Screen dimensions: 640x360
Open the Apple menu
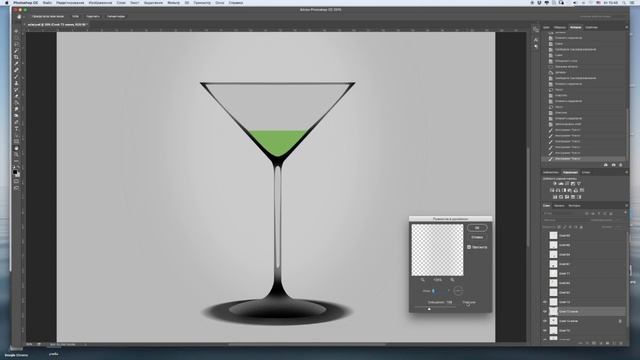pyautogui.click(x=6, y=3)
